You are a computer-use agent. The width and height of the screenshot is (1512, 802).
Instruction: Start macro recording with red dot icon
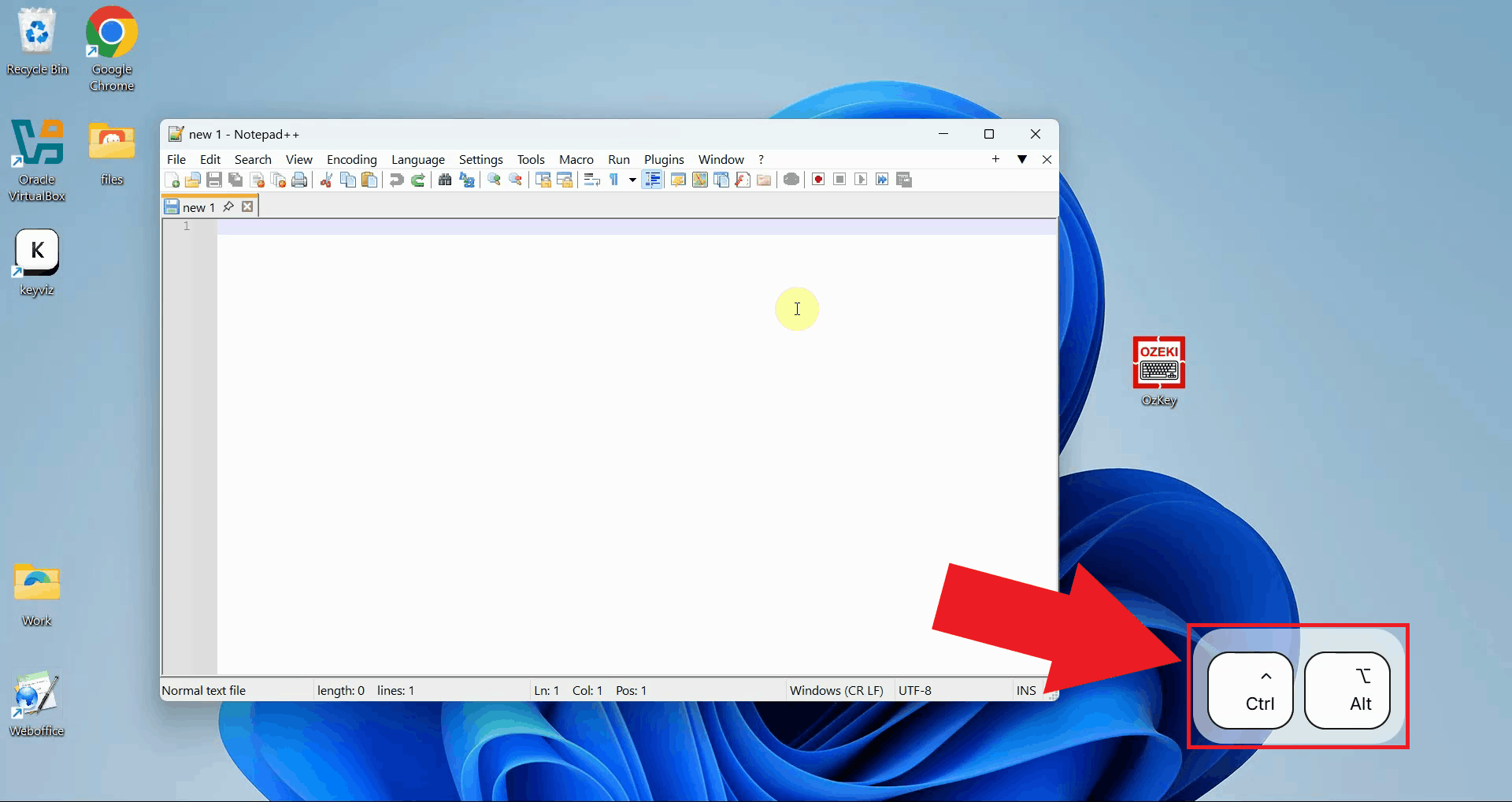818,180
